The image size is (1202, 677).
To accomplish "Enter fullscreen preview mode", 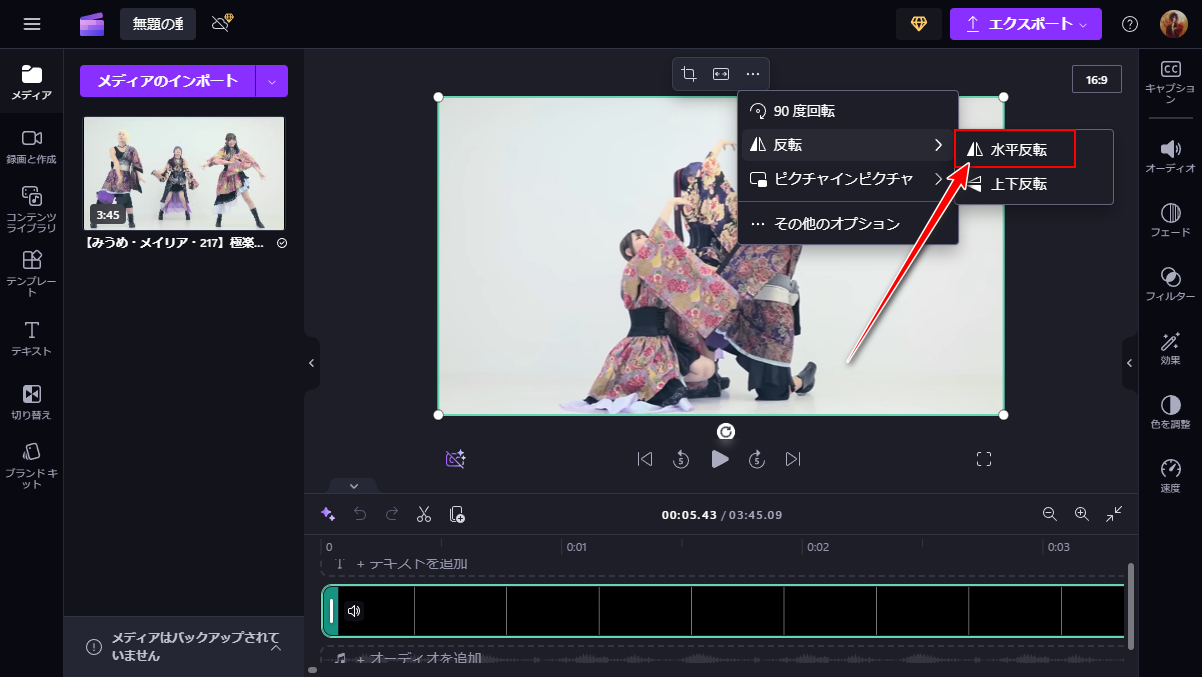I will (x=984, y=459).
